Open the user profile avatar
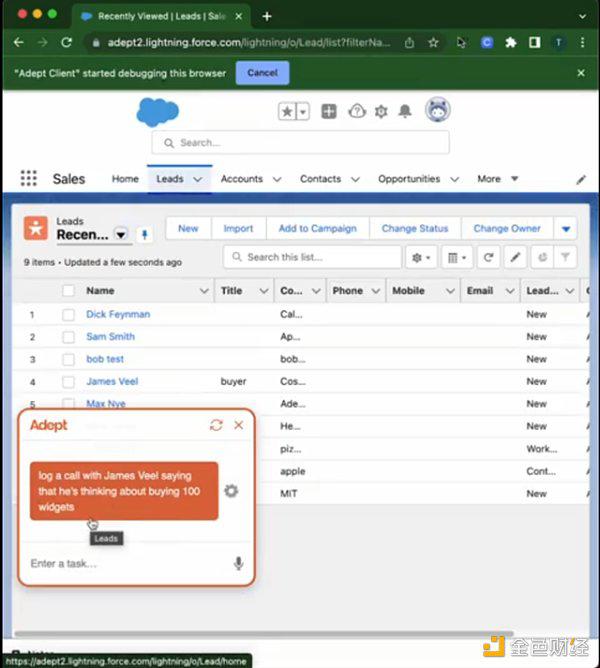 click(438, 109)
